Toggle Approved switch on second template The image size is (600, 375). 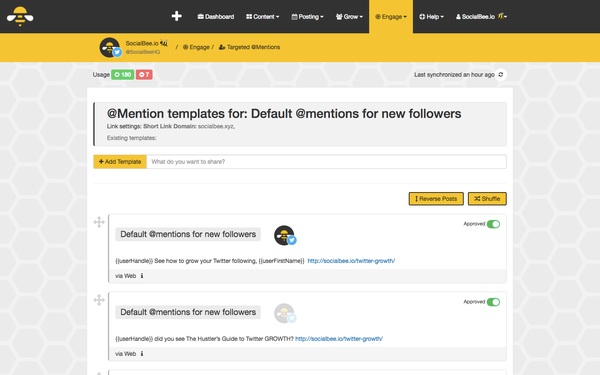point(493,302)
